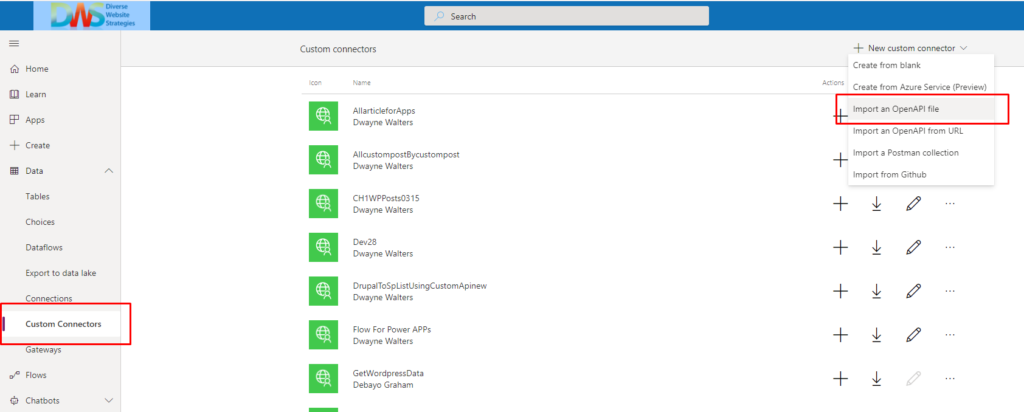Edit the Flow For Power APPs connector
Viewport: 1024px width, 412px height.
click(914, 335)
